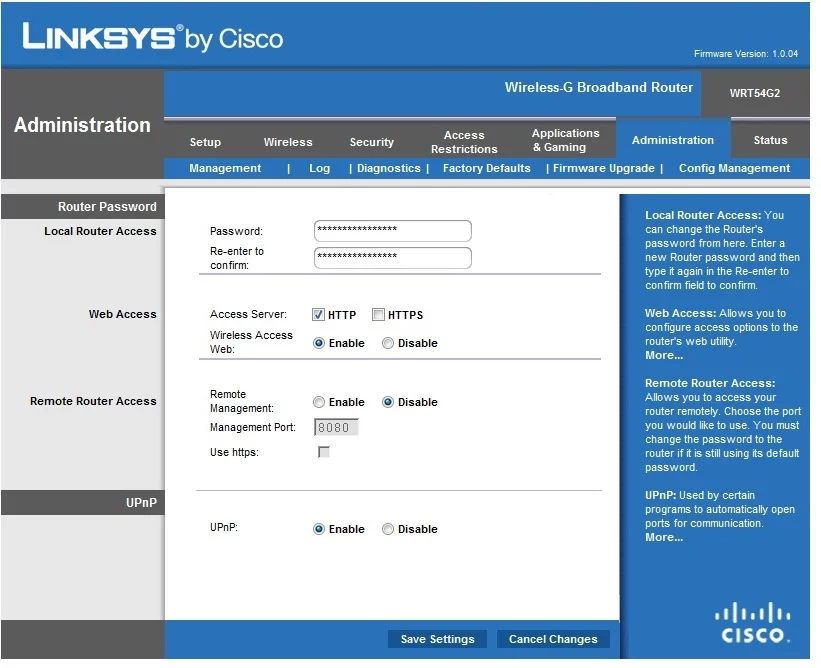Viewport: 821px width, 668px height.
Task: Select Enable for Remote Management
Action: [x=319, y=402]
